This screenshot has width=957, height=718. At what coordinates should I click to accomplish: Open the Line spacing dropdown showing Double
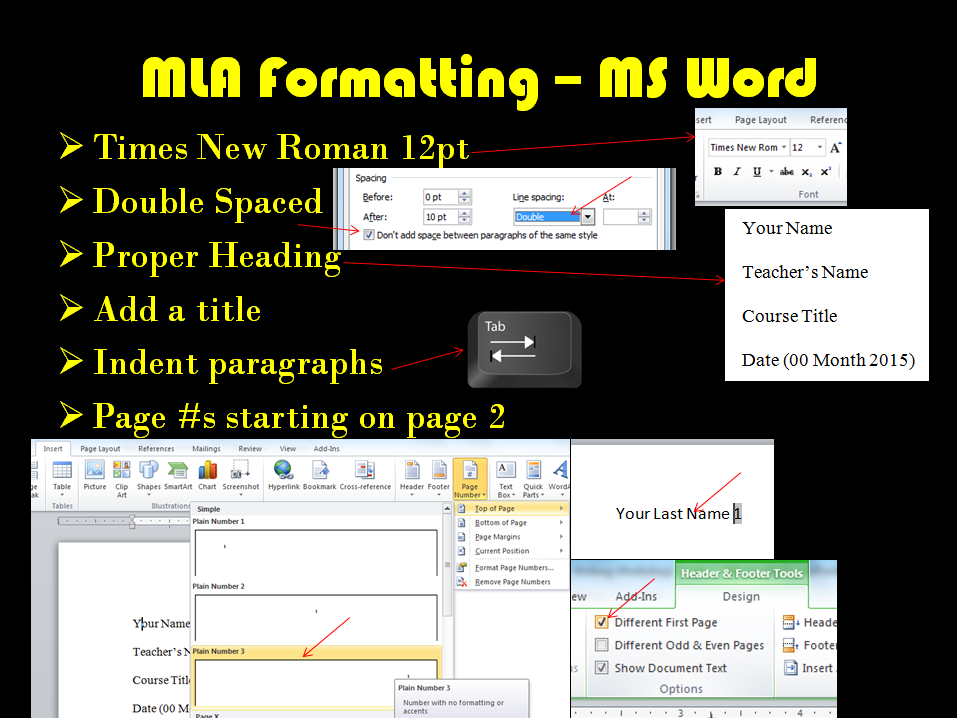click(554, 217)
